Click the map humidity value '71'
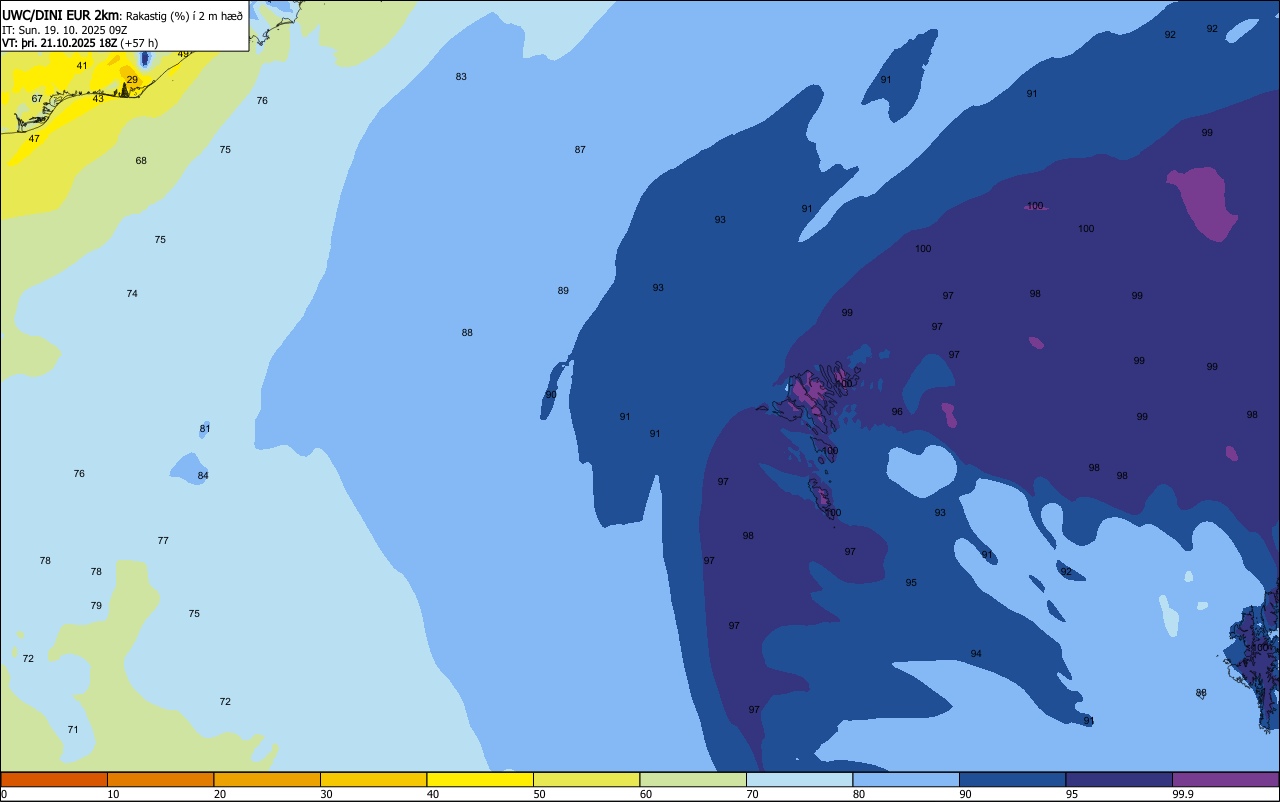This screenshot has width=1280, height=802. (x=73, y=730)
